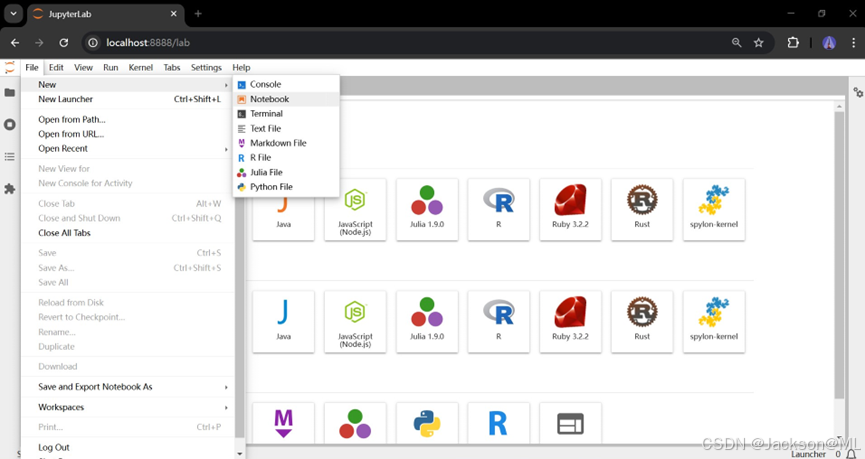Create Markdown file from purple M icon

(284, 423)
